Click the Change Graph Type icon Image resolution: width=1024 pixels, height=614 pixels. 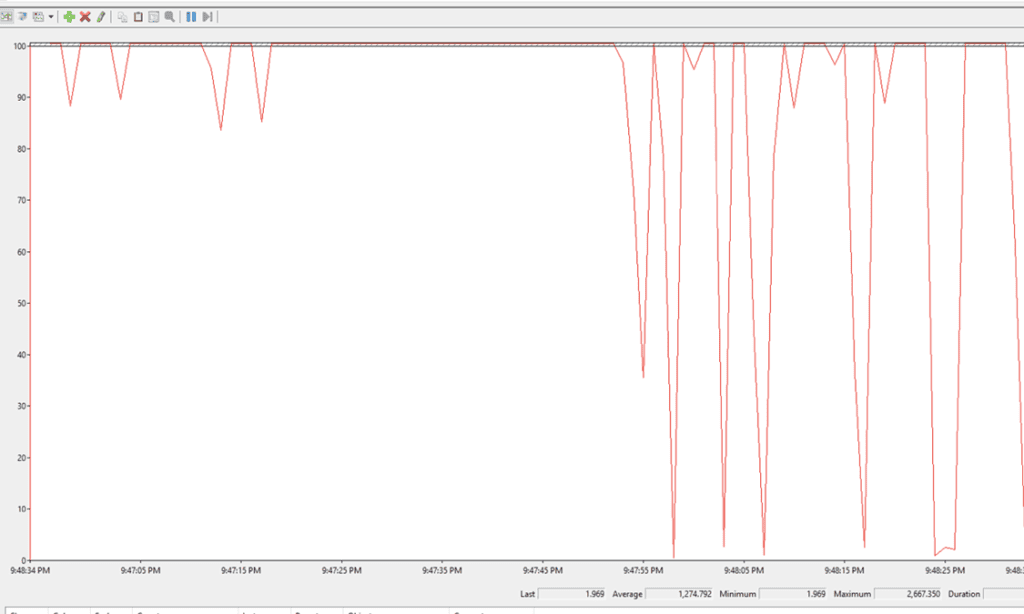coord(39,16)
